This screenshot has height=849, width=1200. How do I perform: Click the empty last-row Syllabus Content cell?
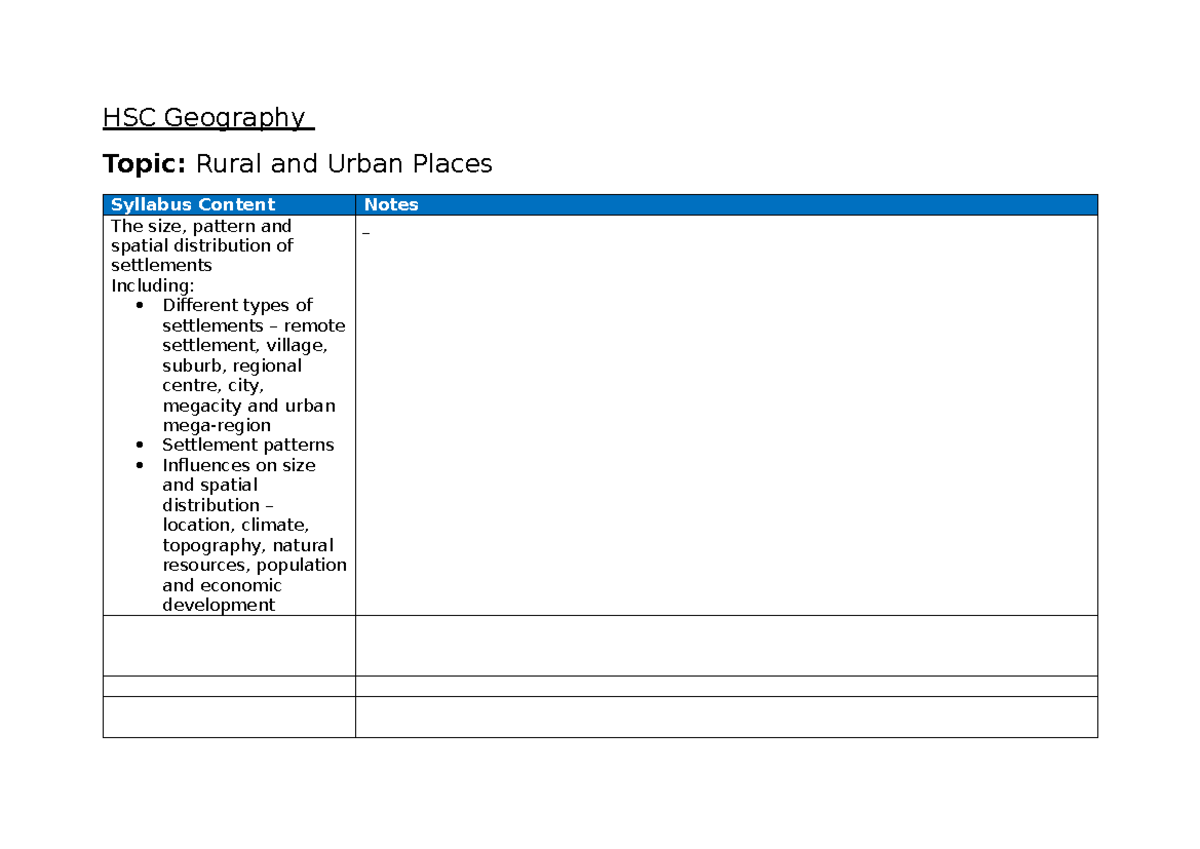229,717
